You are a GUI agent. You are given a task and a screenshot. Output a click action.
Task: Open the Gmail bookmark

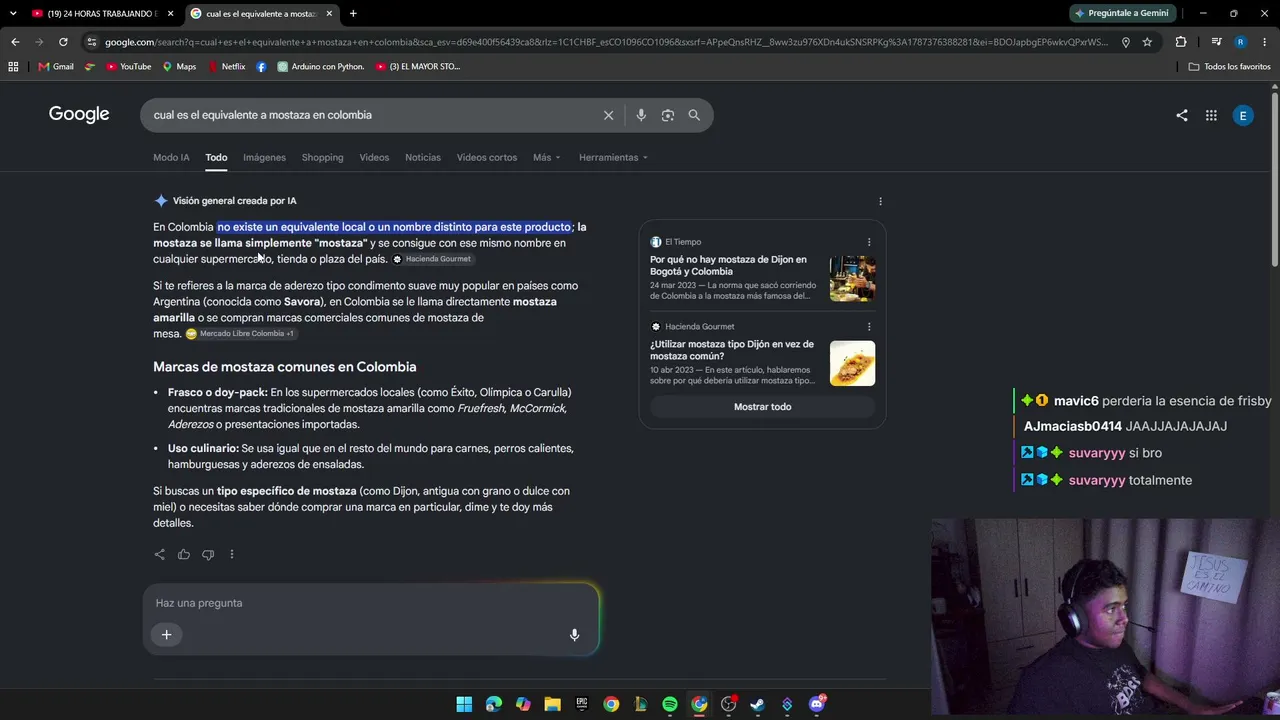56,67
